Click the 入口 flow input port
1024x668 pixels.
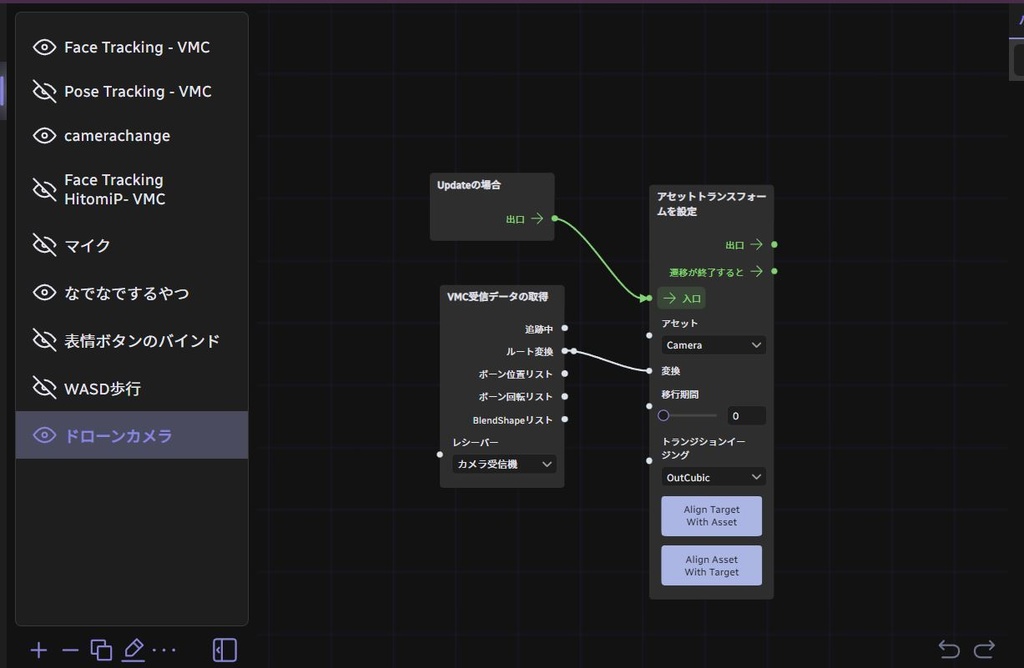(648, 298)
